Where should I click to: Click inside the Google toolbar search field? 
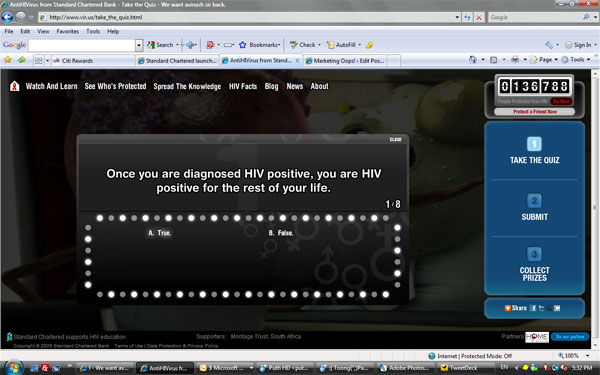pos(82,45)
